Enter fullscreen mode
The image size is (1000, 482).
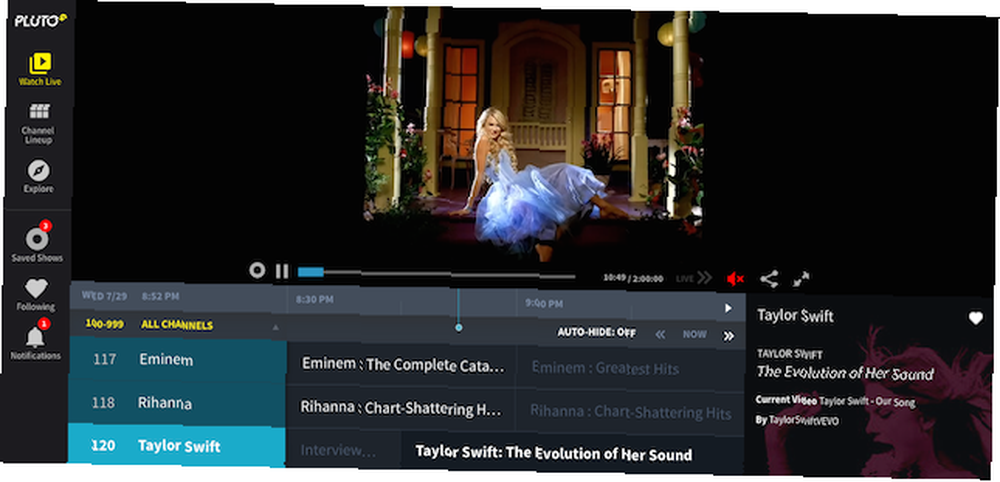click(x=801, y=279)
